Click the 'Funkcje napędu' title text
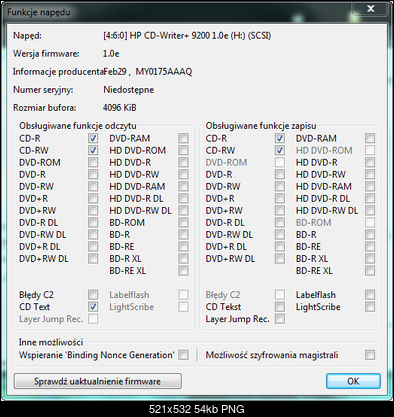Screen dimensions: 394x417 [x=39, y=12]
